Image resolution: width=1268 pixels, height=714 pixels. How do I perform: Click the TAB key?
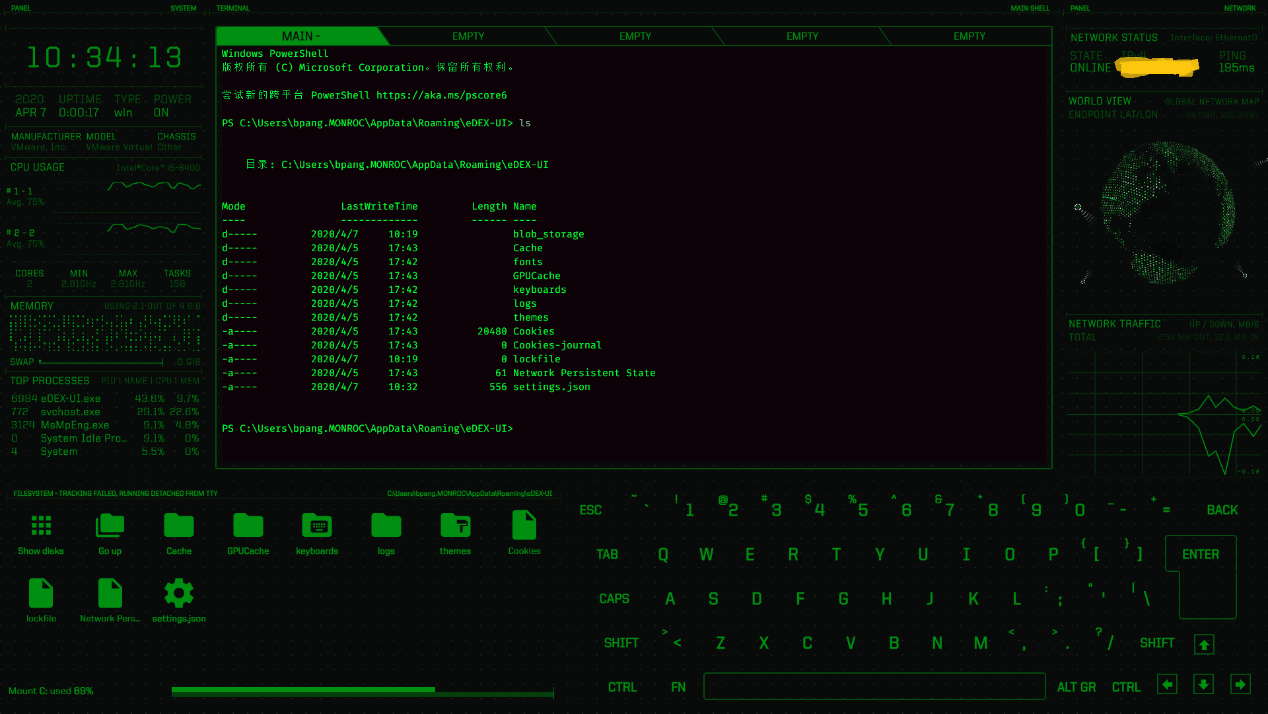[607, 554]
